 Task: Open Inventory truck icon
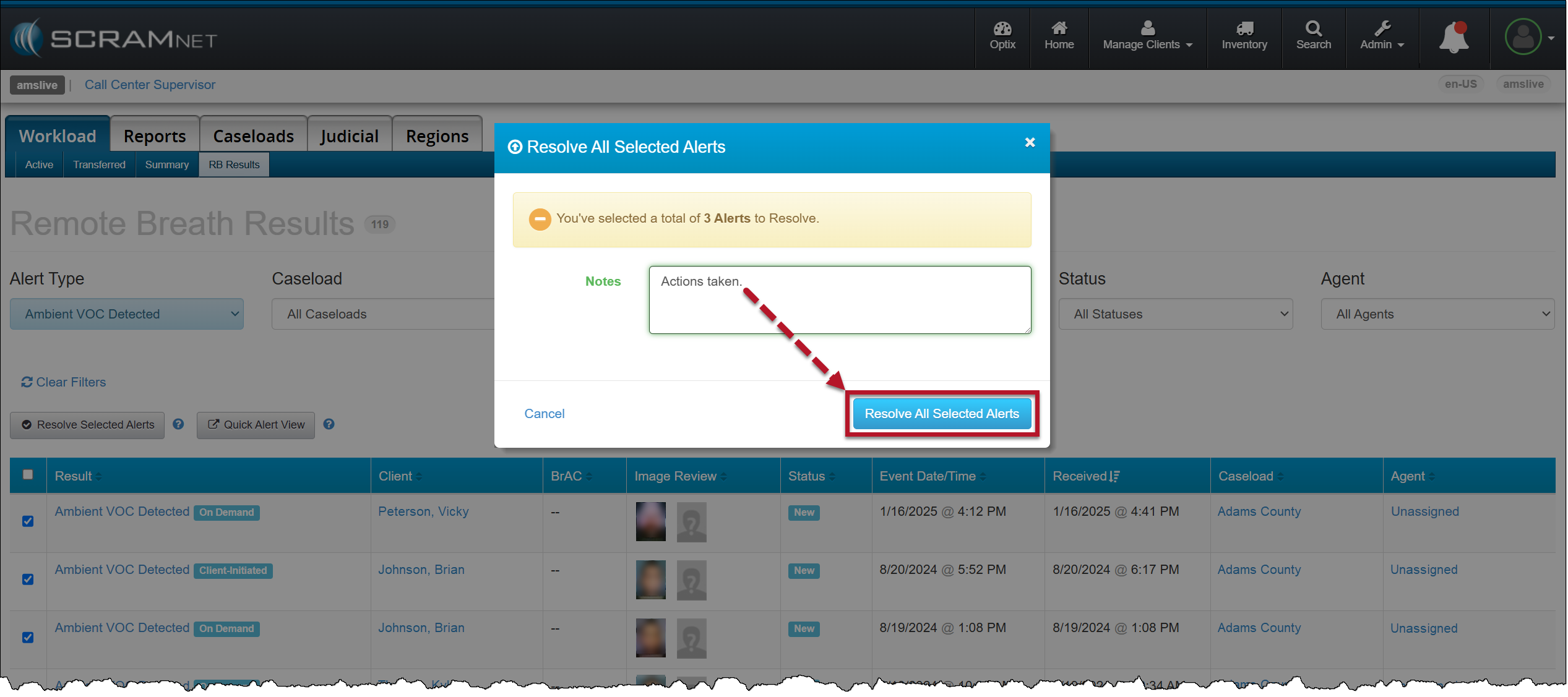pos(1244,29)
